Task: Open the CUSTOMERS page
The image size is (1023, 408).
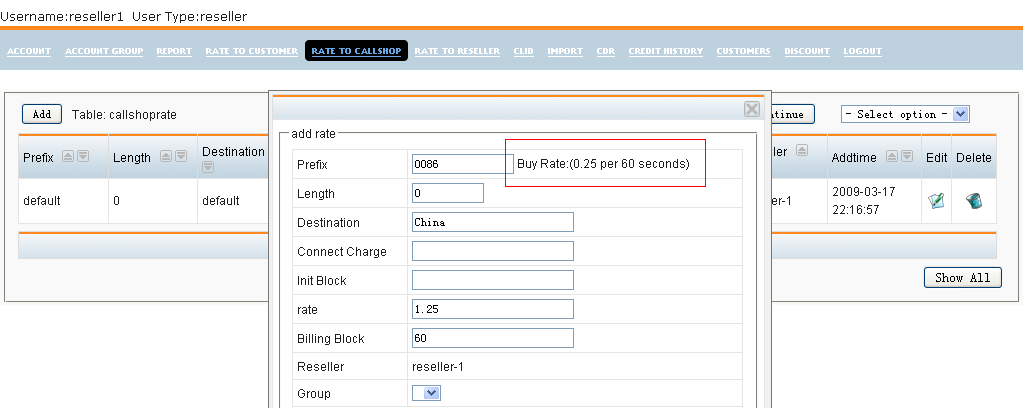Action: click(x=743, y=51)
